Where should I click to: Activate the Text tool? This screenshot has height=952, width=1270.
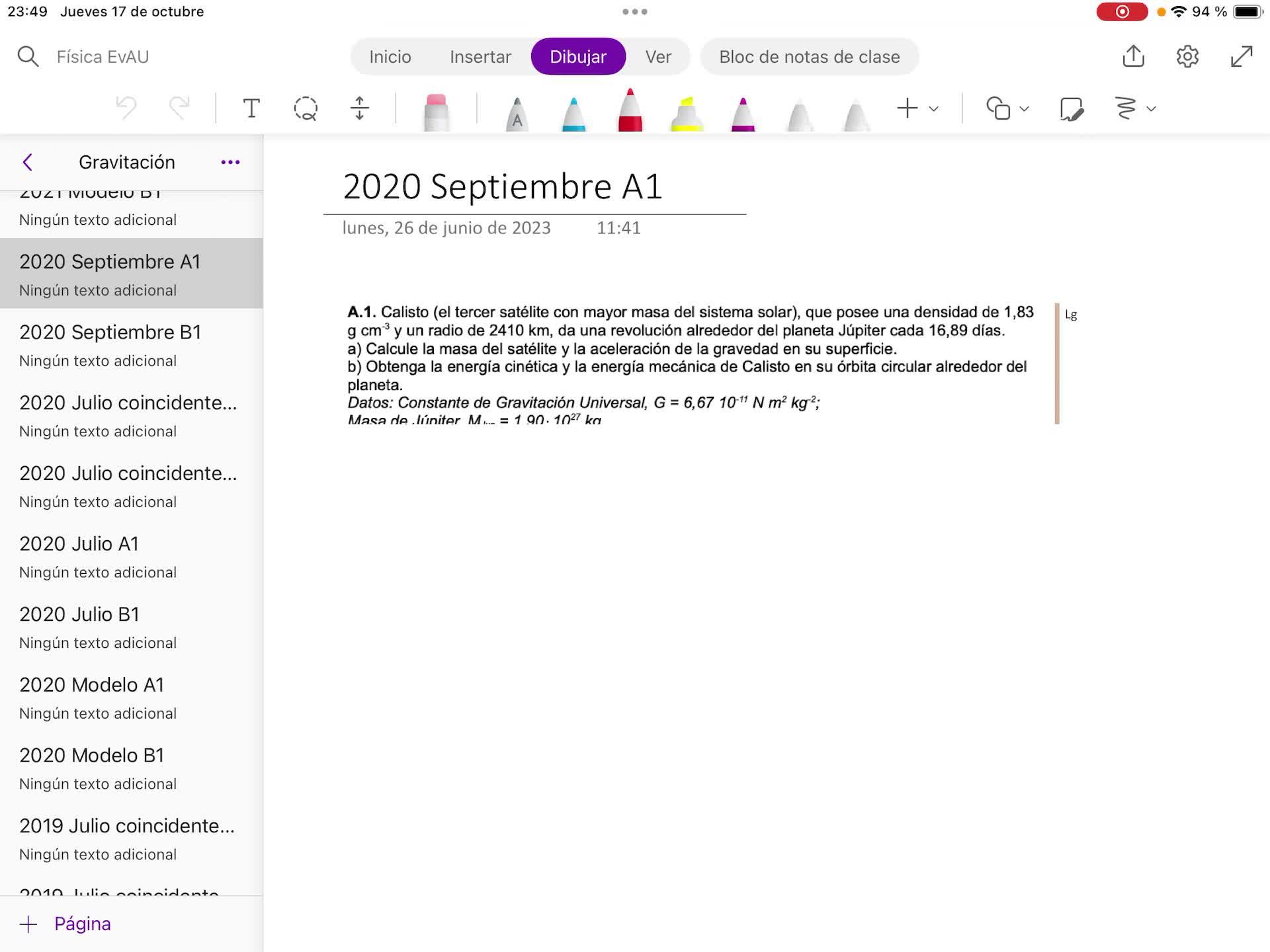click(x=251, y=108)
